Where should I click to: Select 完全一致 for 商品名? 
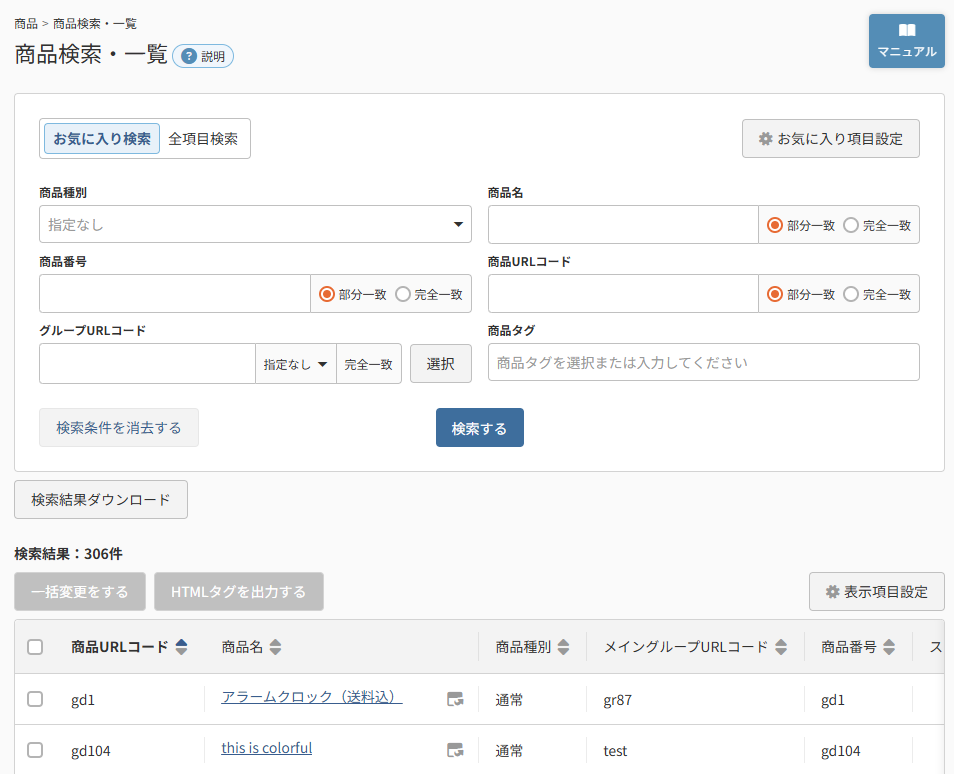(x=851, y=225)
